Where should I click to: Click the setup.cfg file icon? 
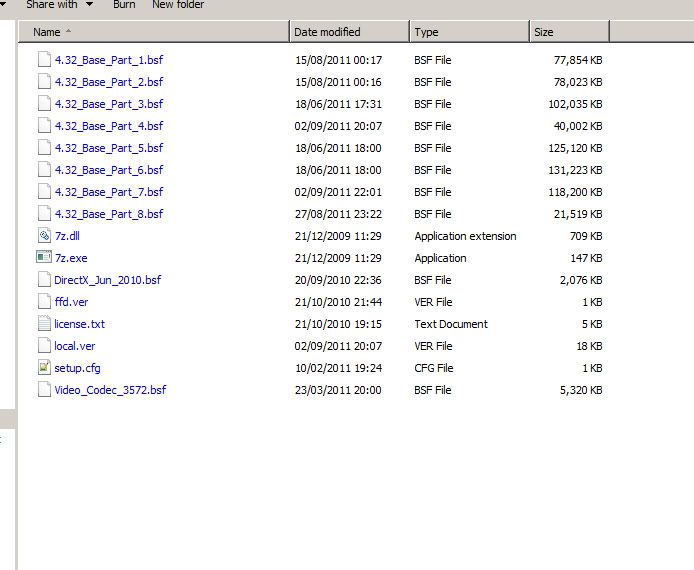pyautogui.click(x=44, y=367)
